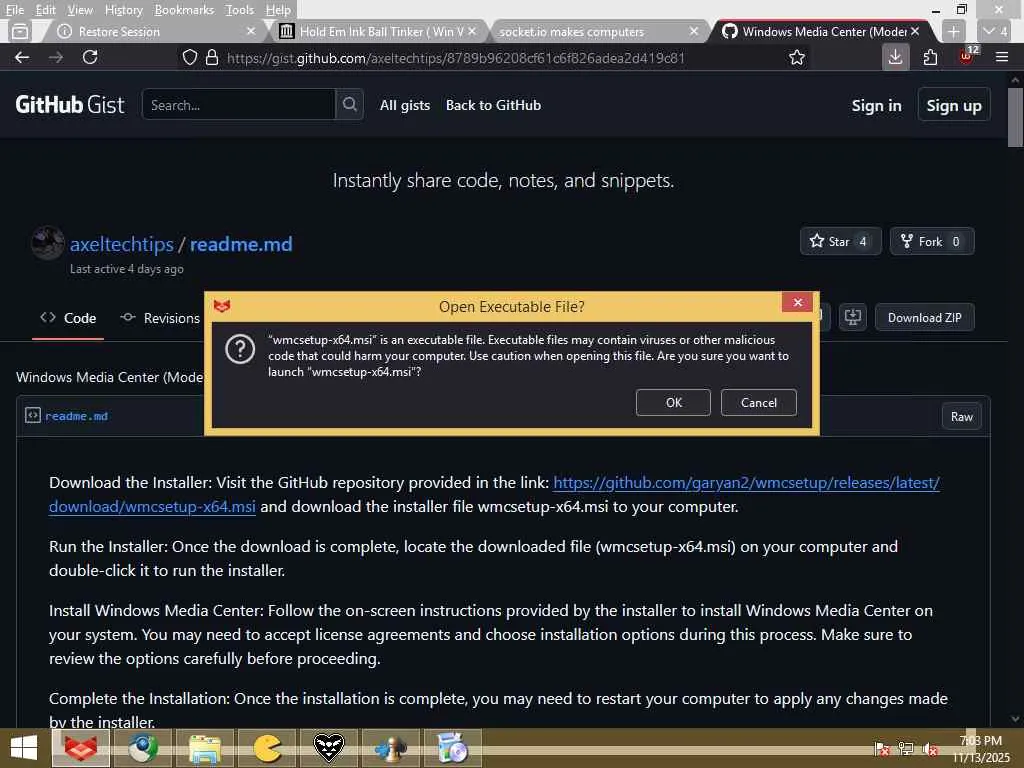Open the View menu

pos(80,10)
